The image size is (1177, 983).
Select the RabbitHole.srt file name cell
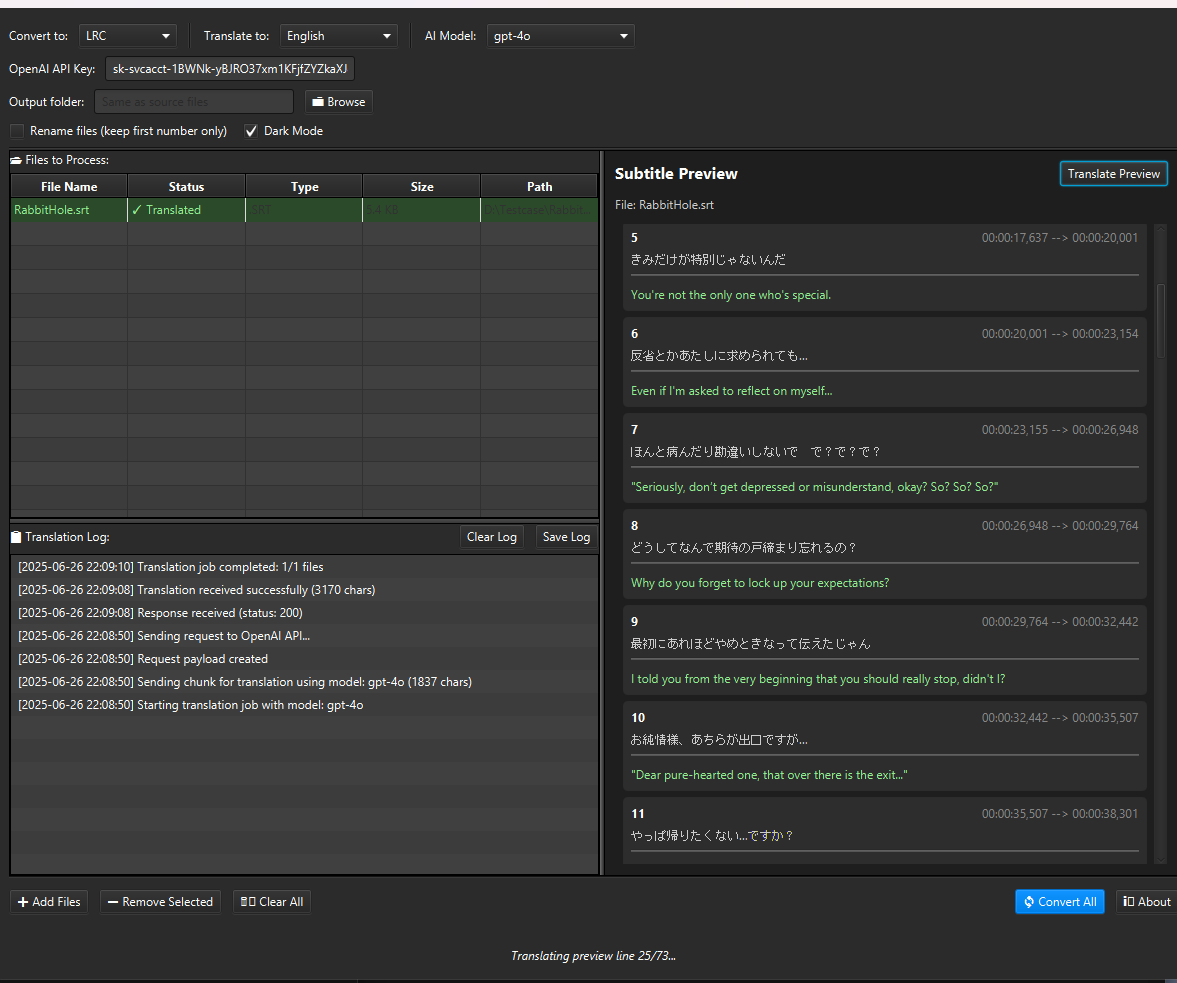pyautogui.click(x=69, y=210)
